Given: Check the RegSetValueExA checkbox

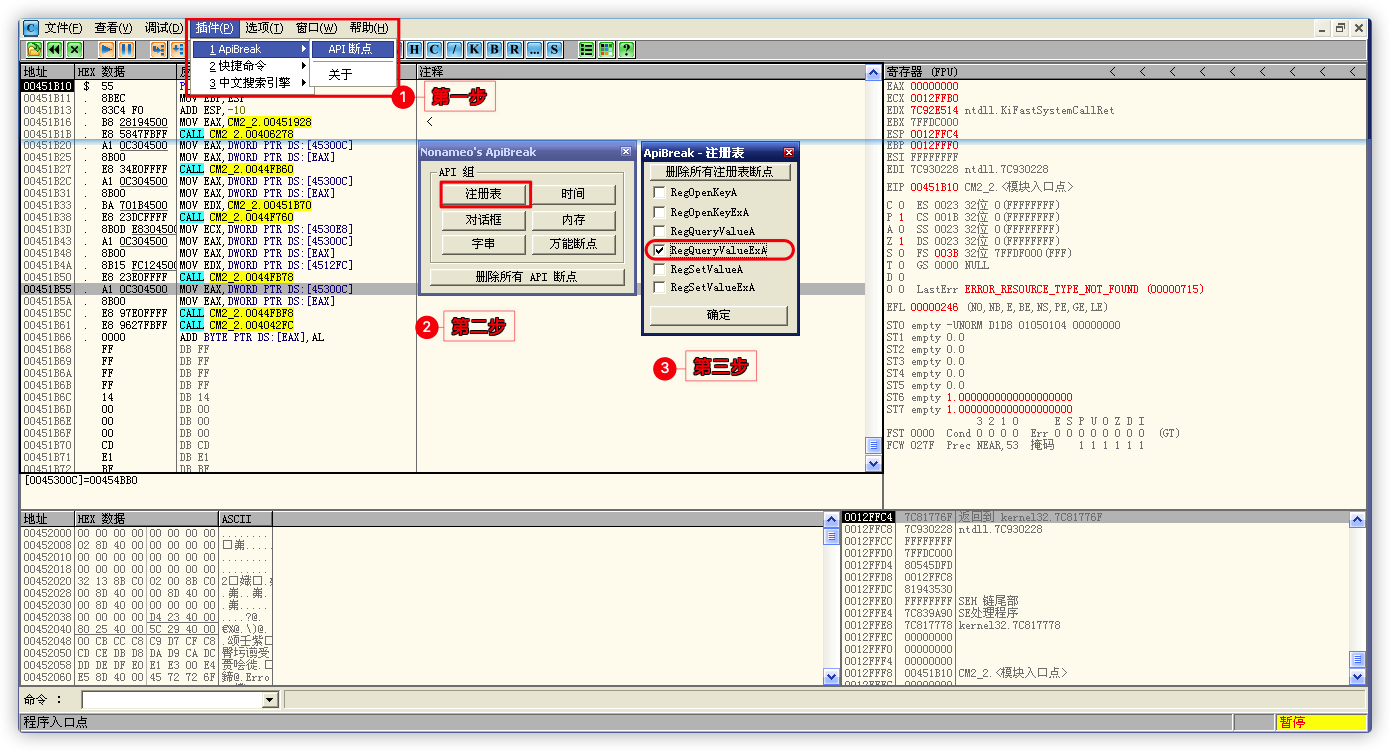Looking at the screenshot, I should (659, 288).
